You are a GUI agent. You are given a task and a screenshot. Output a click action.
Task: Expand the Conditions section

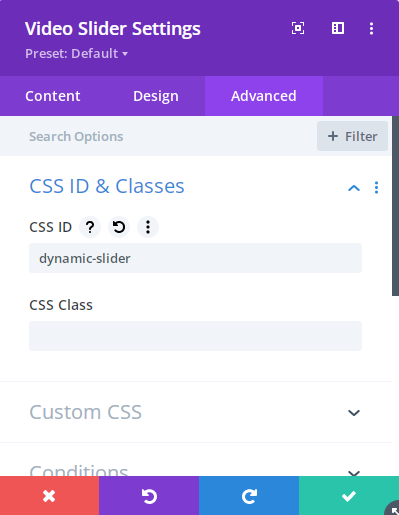354,473
